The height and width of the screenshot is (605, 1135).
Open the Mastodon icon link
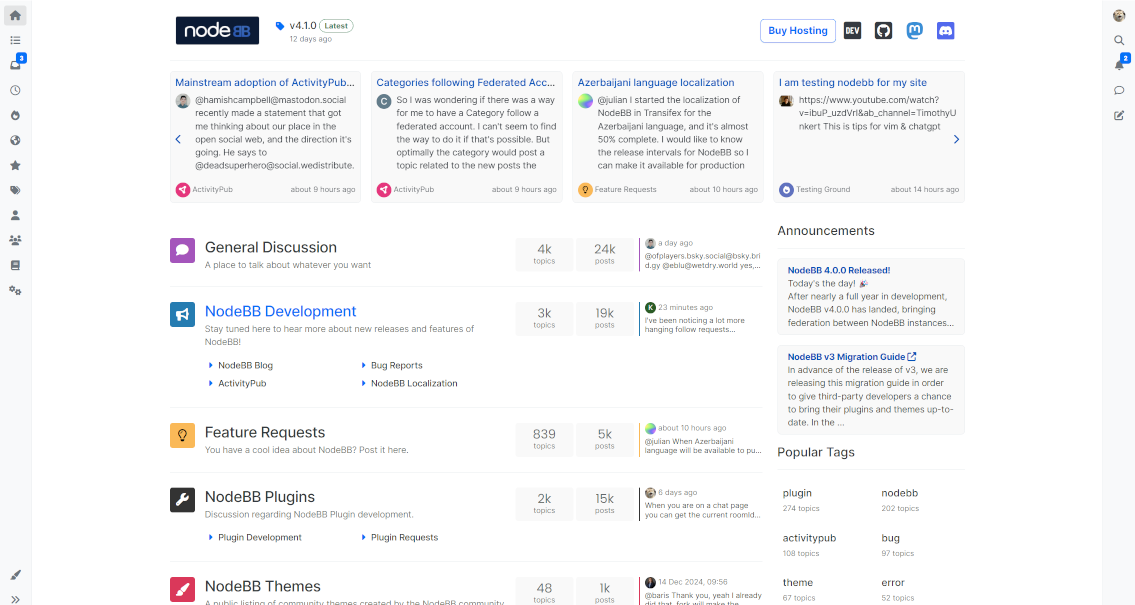click(x=914, y=31)
